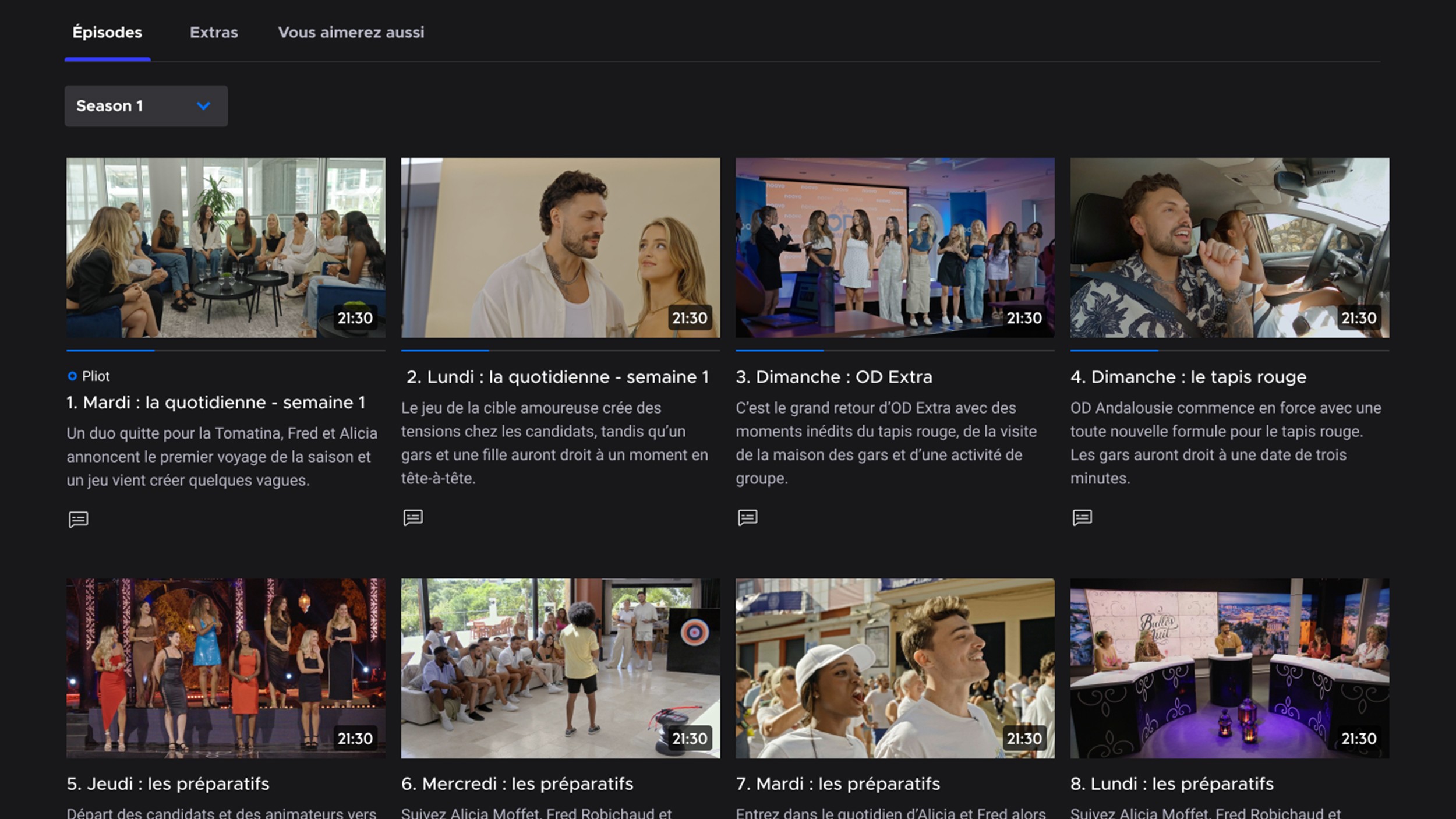The height and width of the screenshot is (819, 1456).
Task: Click the captions icon under OD Extra episode
Action: pos(747,517)
